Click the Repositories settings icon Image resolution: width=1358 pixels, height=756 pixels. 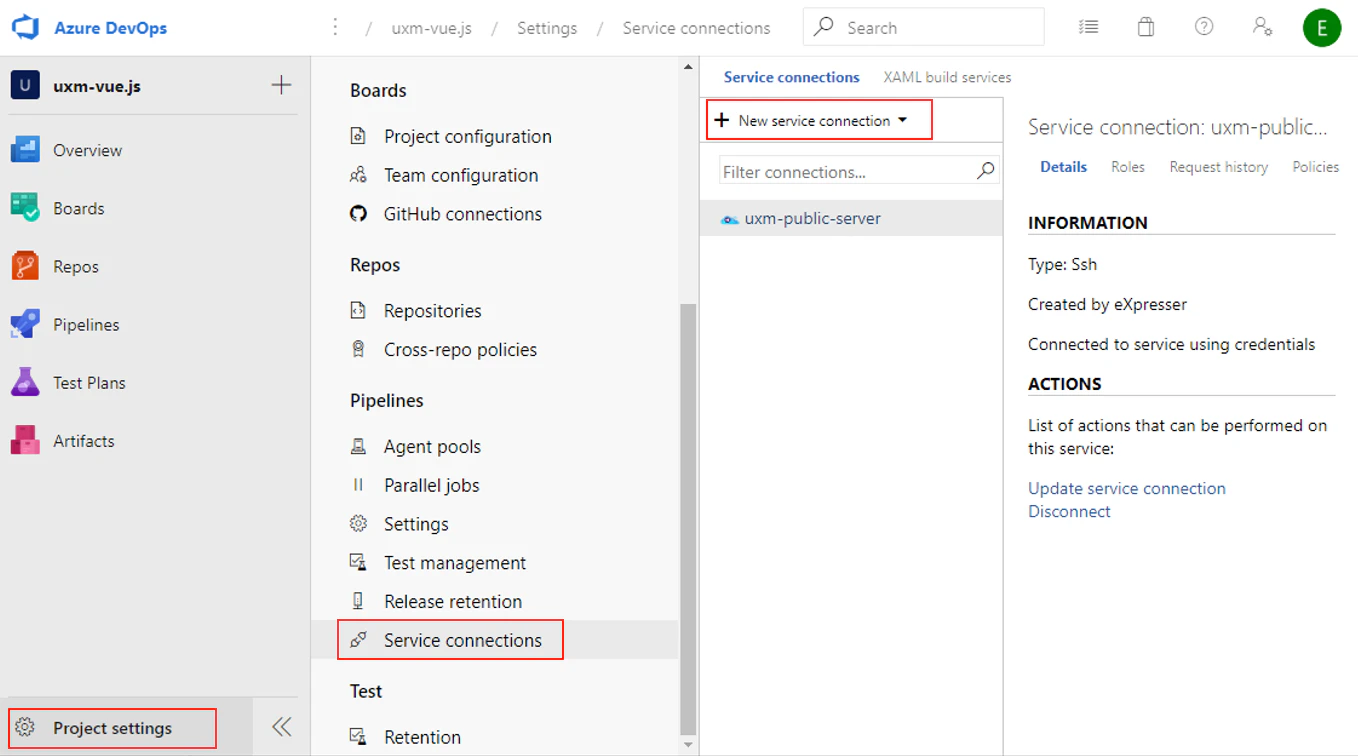click(x=358, y=310)
